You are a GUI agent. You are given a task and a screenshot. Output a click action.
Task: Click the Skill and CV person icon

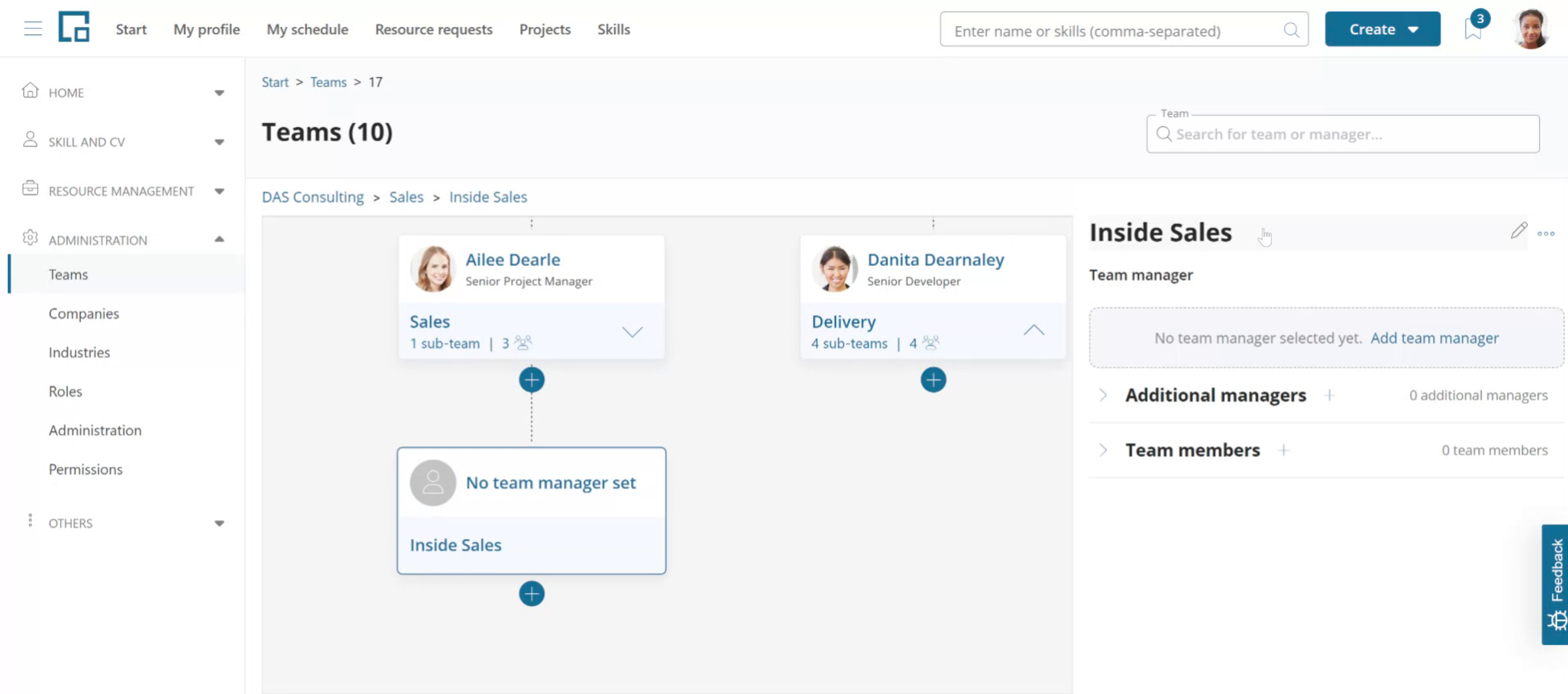(x=30, y=139)
